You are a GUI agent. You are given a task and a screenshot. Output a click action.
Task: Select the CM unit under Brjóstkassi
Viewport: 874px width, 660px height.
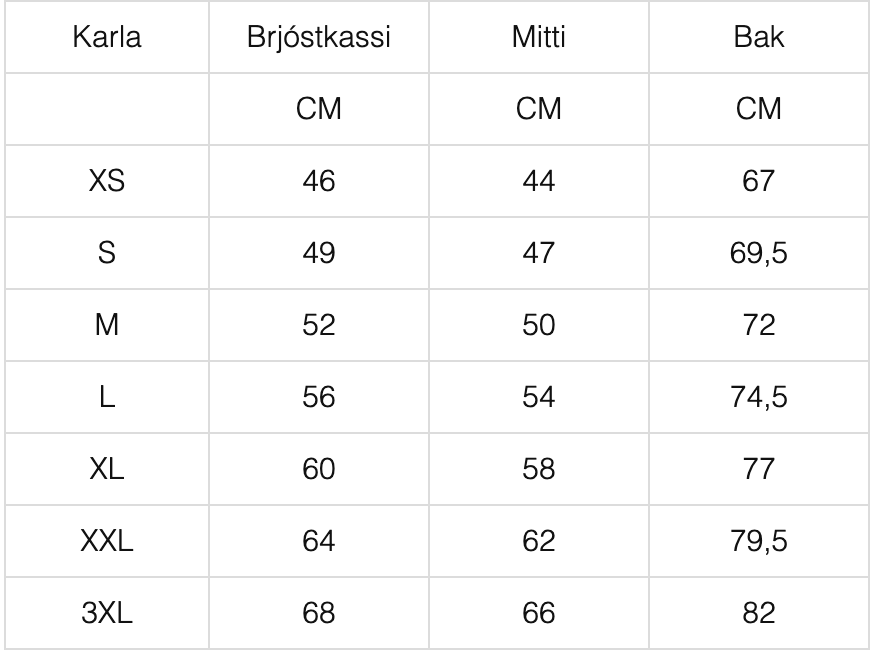click(318, 109)
